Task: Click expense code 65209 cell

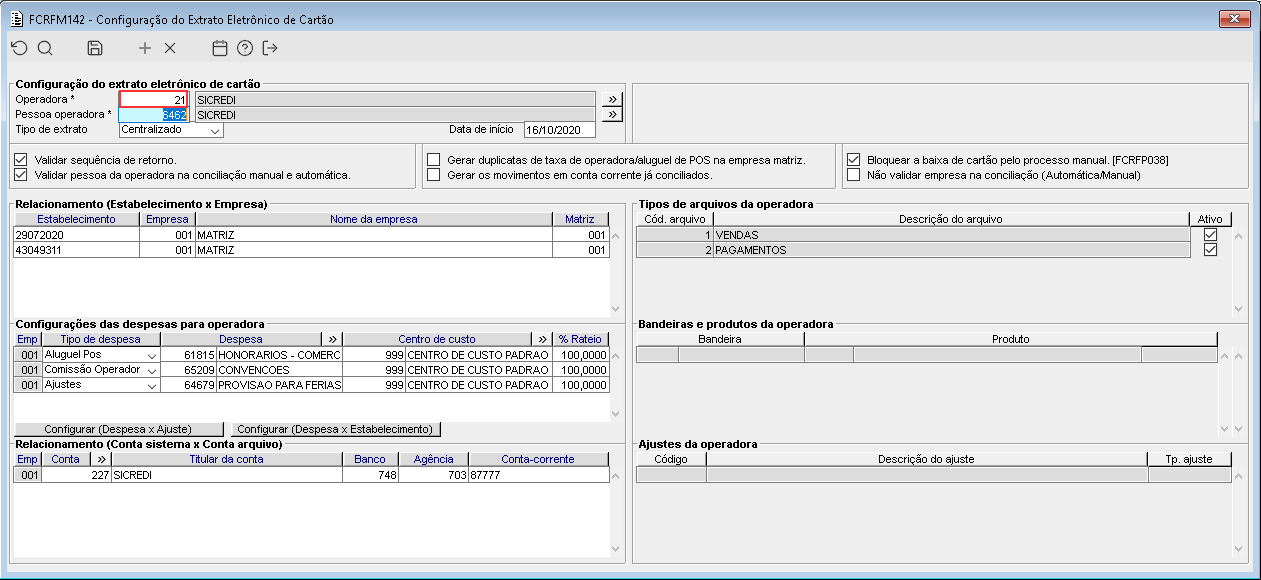Action: pos(189,370)
